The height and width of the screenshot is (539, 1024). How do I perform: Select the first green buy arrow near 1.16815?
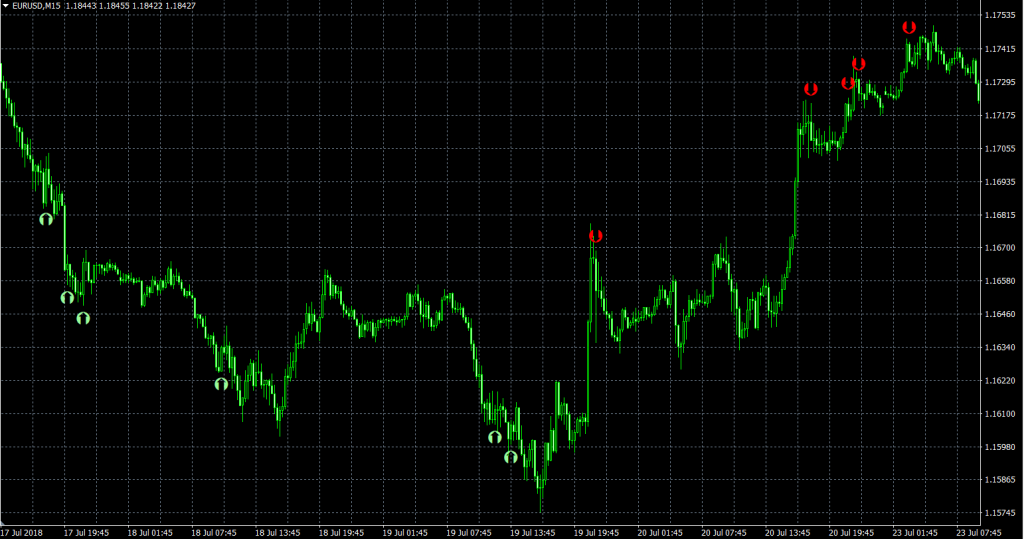tap(46, 220)
